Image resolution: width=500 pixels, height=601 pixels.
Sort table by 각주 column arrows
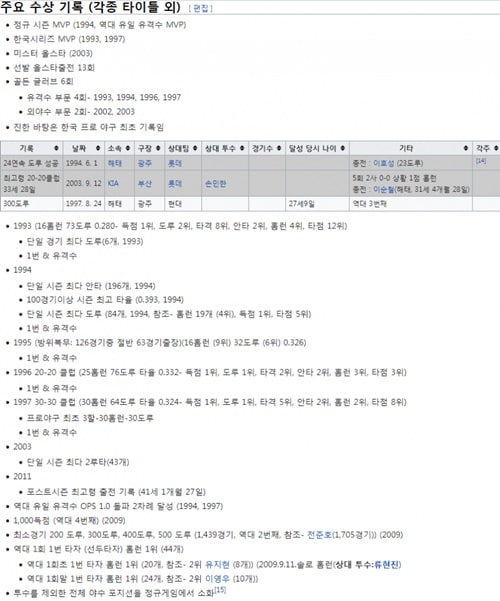pos(496,148)
